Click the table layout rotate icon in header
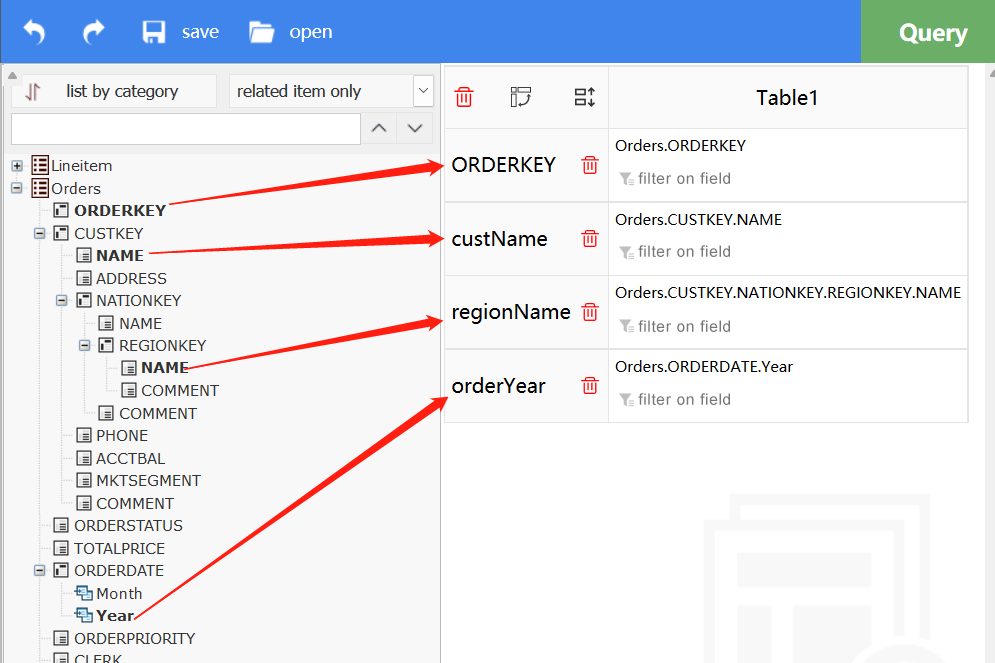The width and height of the screenshot is (995, 663). coord(520,97)
